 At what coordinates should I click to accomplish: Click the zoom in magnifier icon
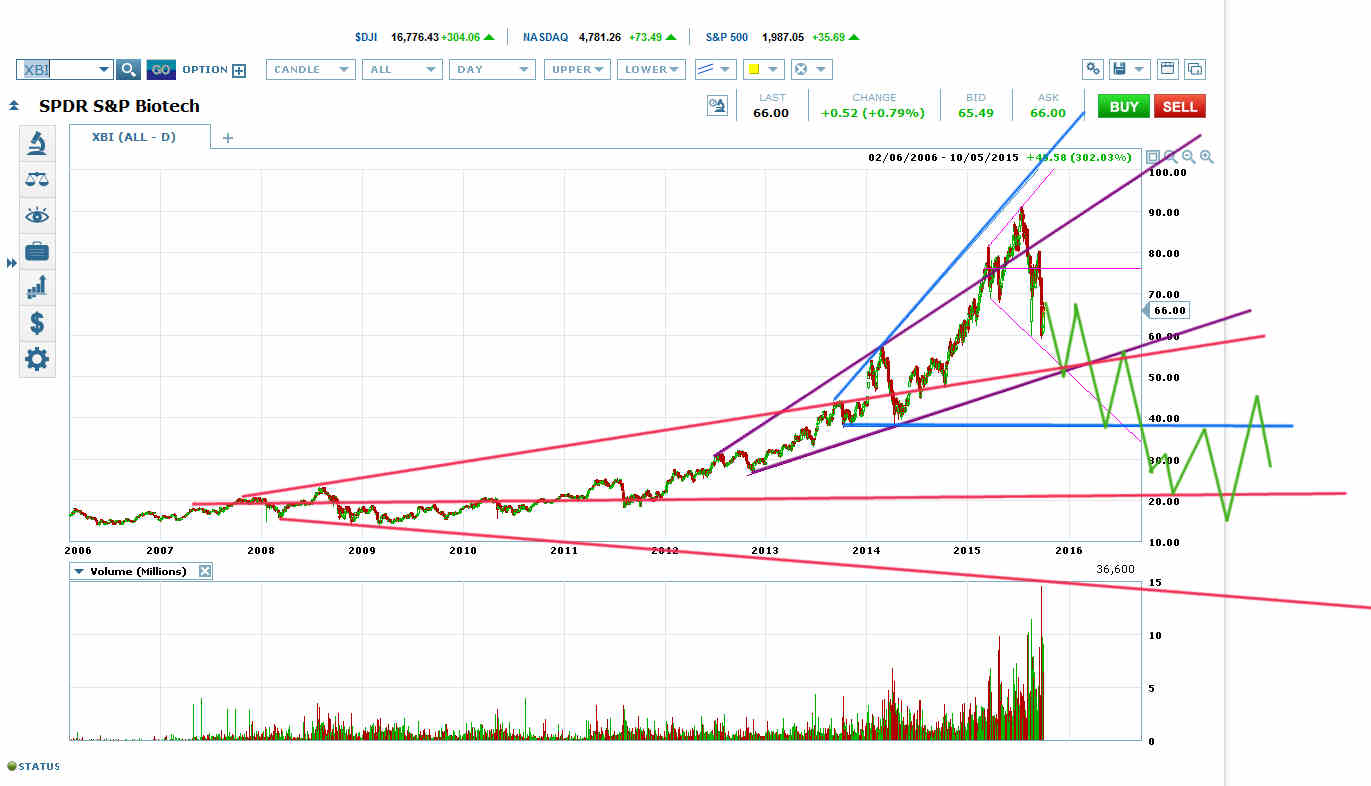pos(1207,156)
